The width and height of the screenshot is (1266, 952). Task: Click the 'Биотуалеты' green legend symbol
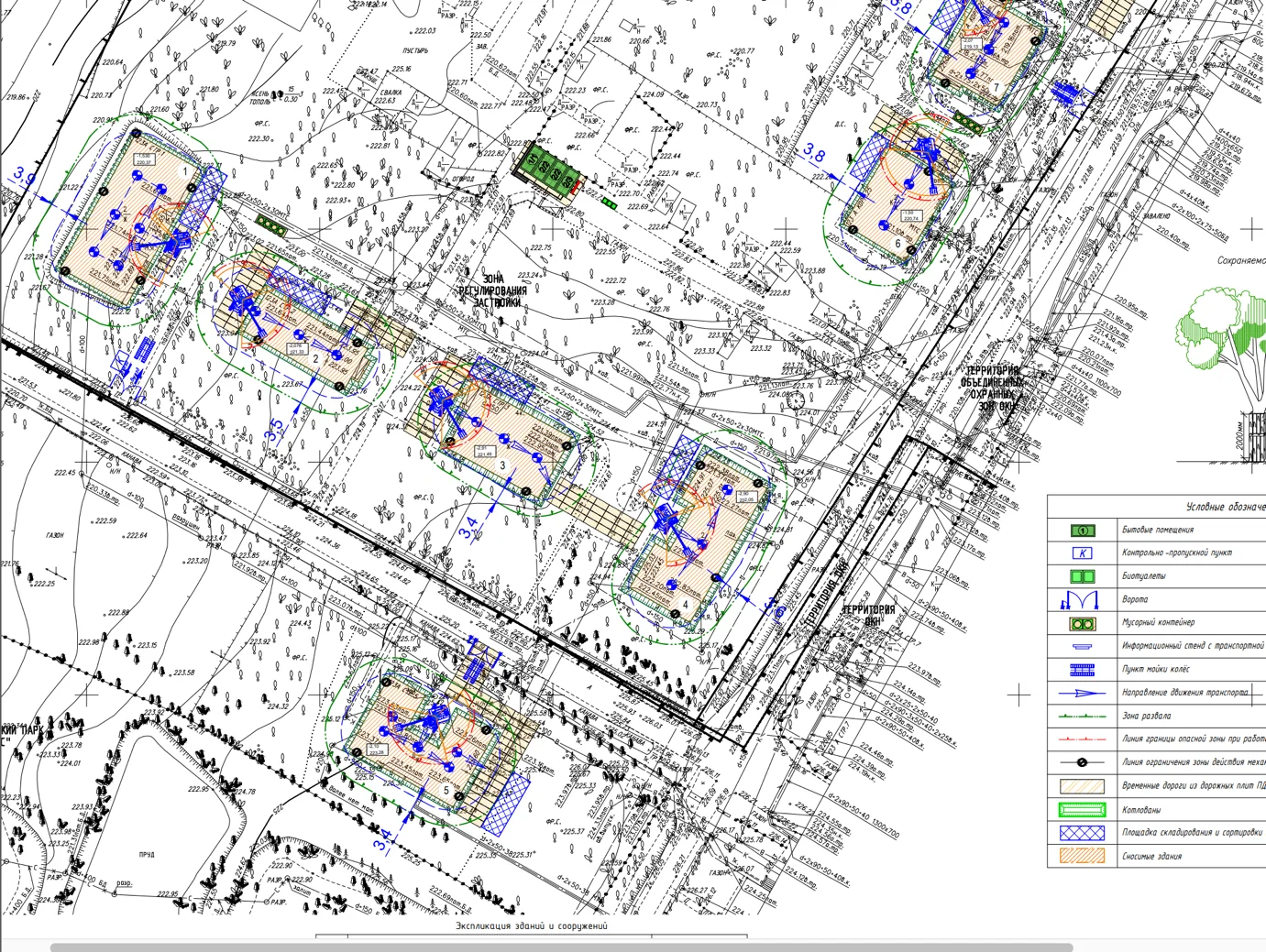click(x=1083, y=576)
